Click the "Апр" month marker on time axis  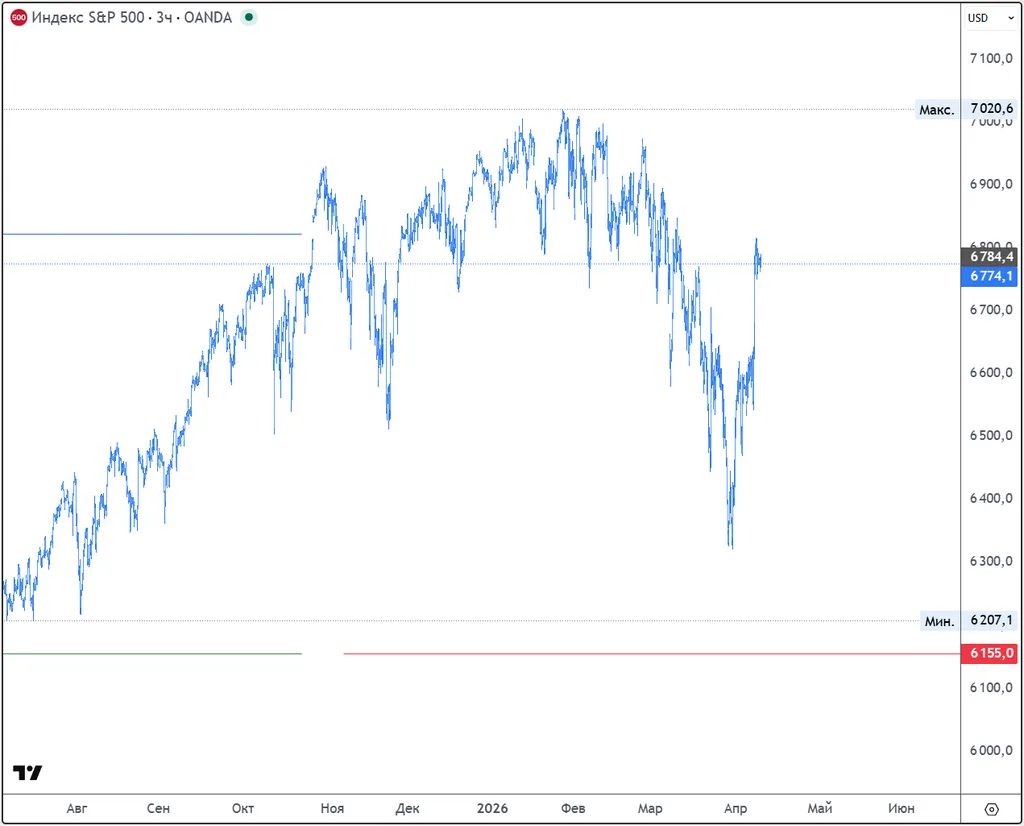735,808
